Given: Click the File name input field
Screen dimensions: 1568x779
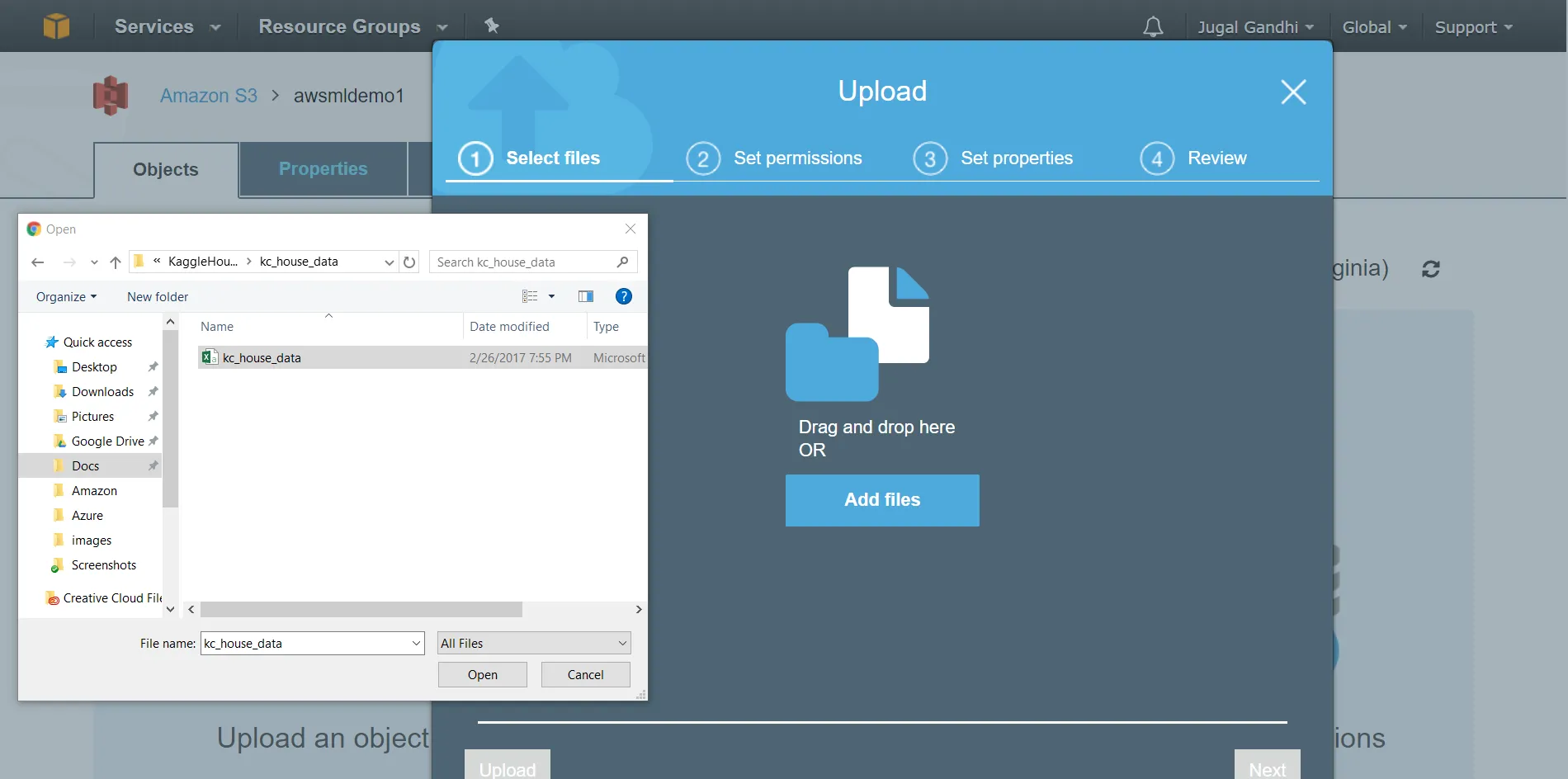Looking at the screenshot, I should pos(312,643).
